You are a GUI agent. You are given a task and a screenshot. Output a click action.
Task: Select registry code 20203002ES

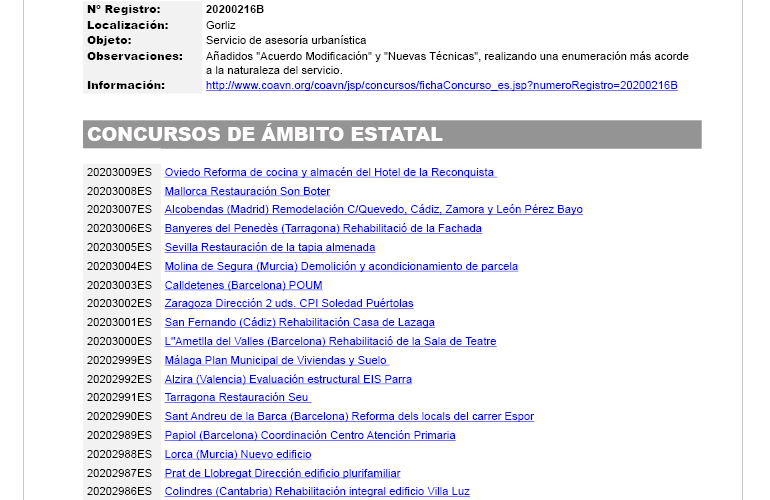tap(119, 304)
